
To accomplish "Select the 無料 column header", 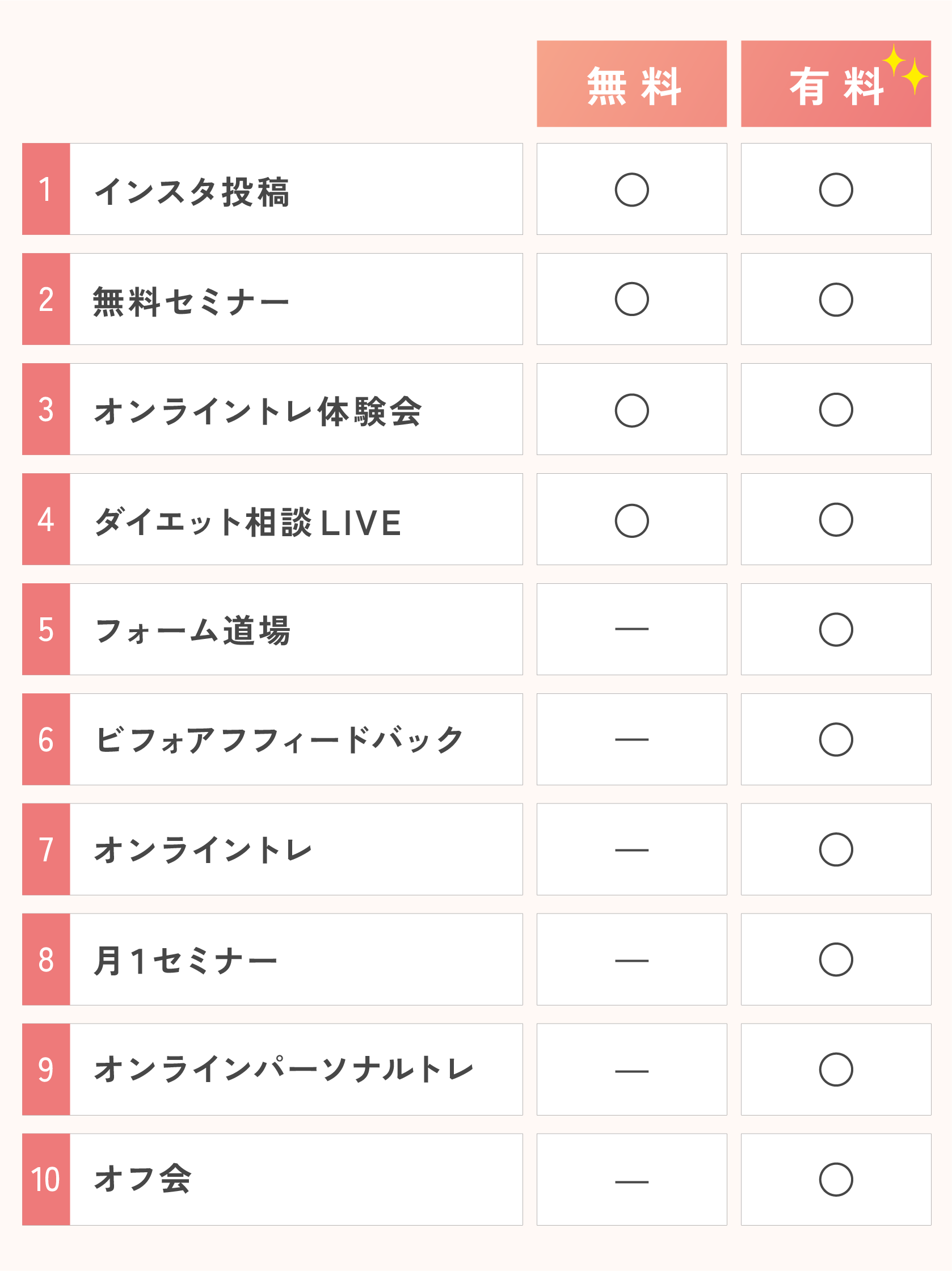I will [631, 84].
